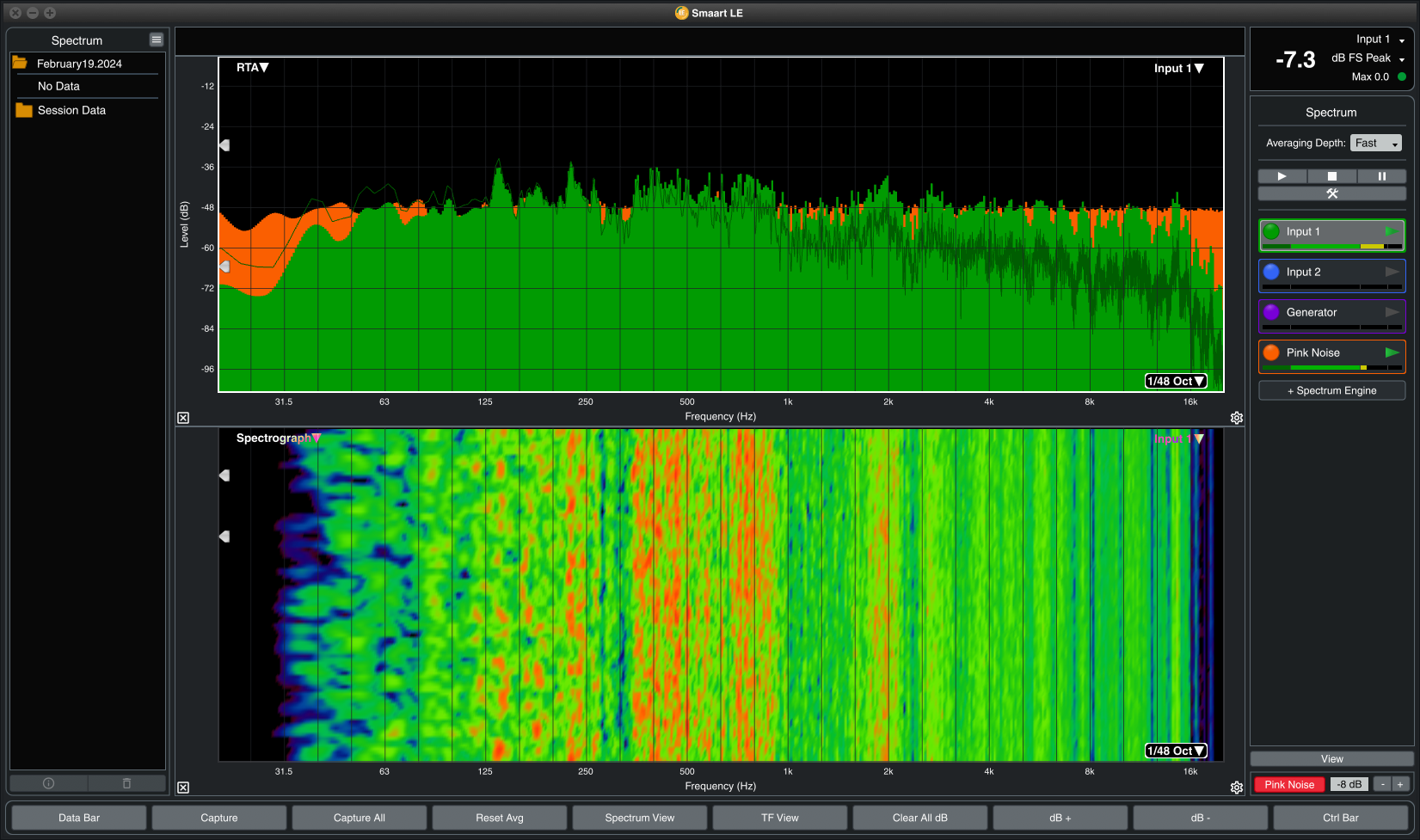Start the Input 2 engine arrow
Viewport: 1420px width, 840px height.
[1392, 272]
